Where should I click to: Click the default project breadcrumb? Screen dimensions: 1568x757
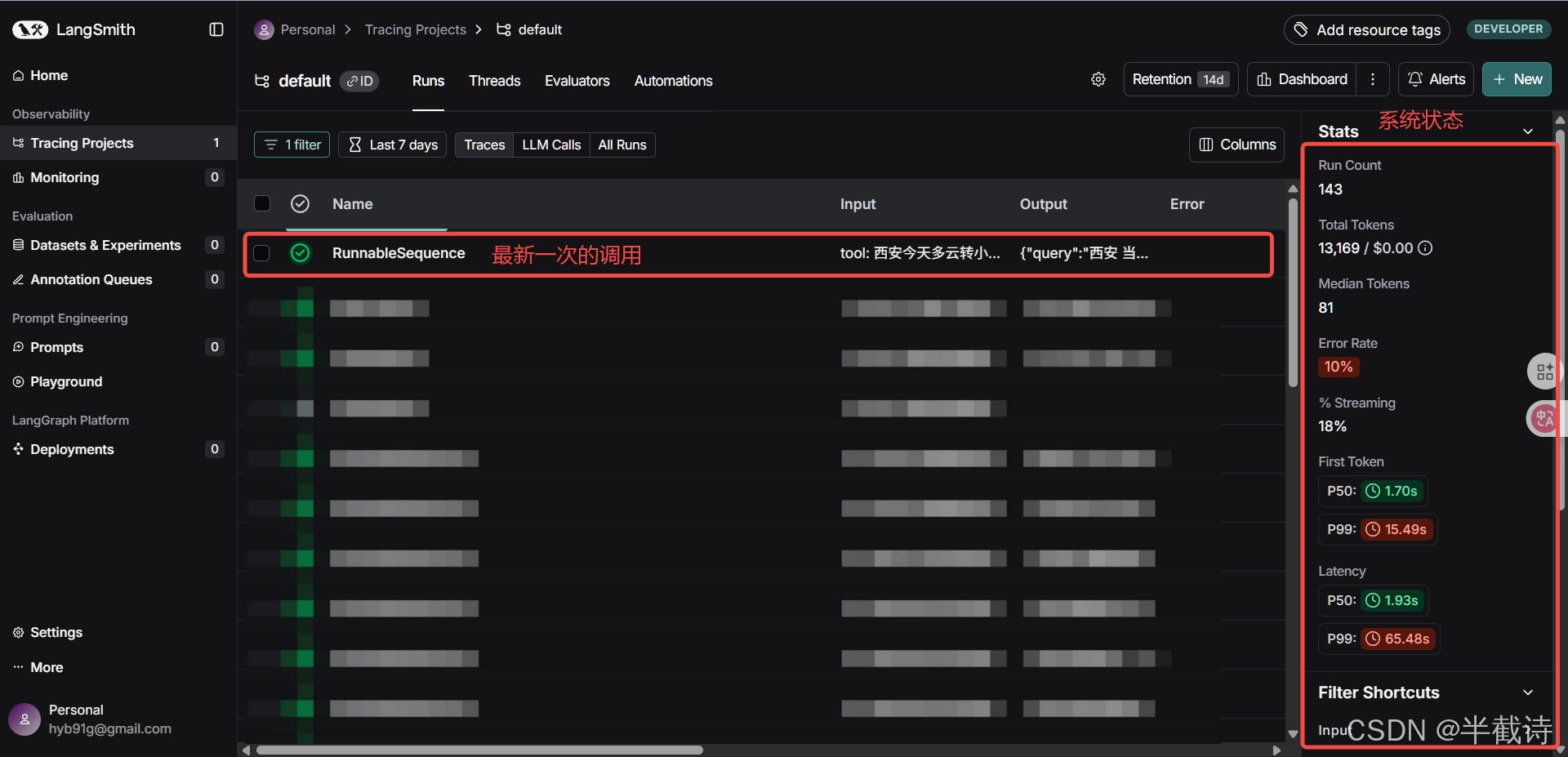coord(529,29)
